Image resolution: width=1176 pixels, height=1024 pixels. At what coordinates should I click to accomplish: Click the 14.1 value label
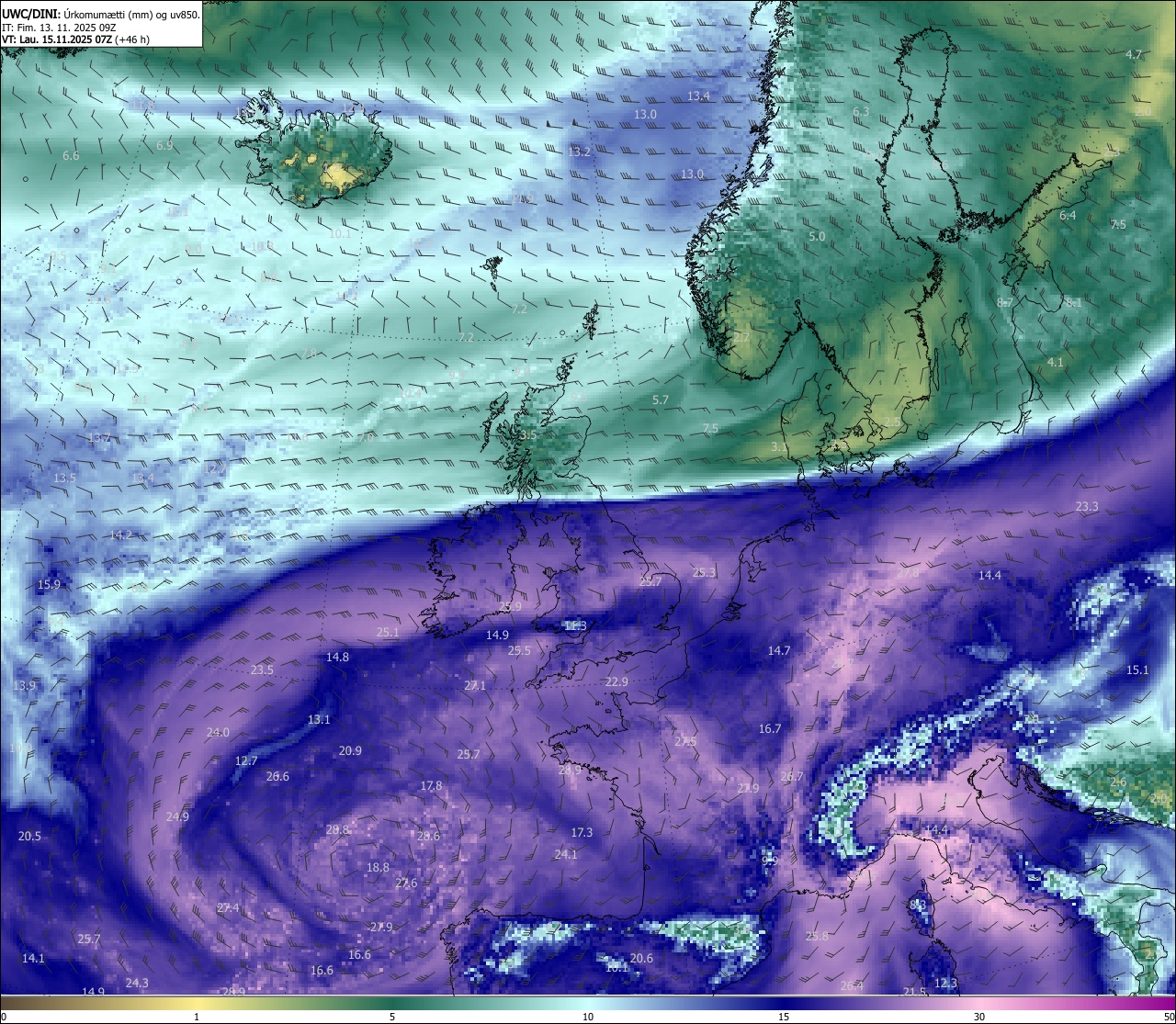tap(33, 959)
